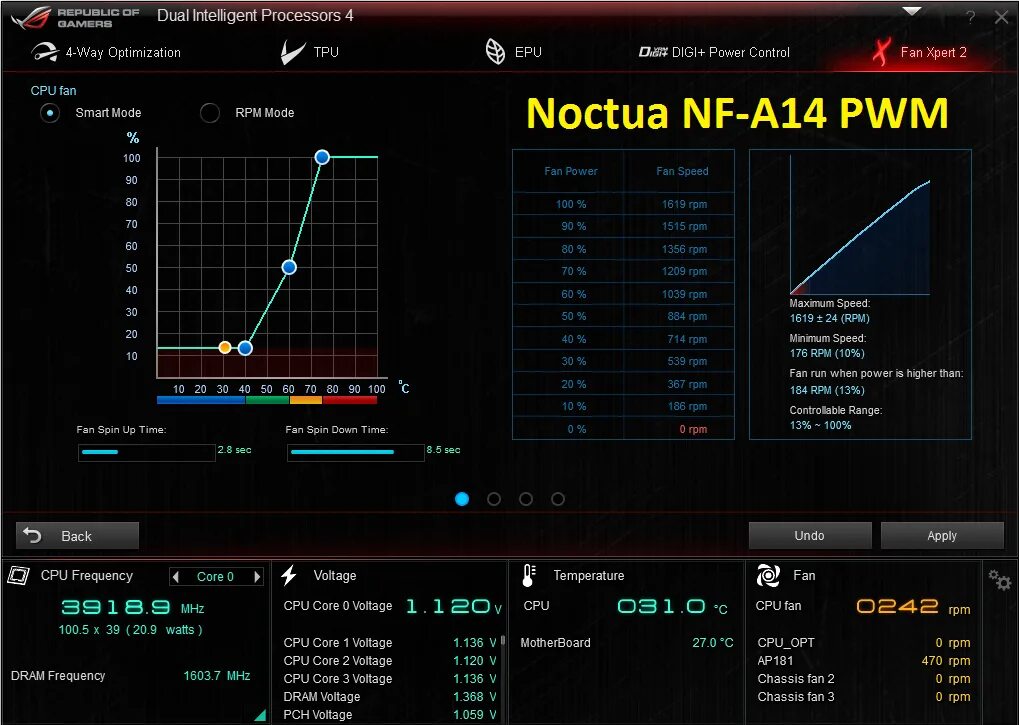Switch to the TPU tab
This screenshot has height=725, width=1019.
309,52
